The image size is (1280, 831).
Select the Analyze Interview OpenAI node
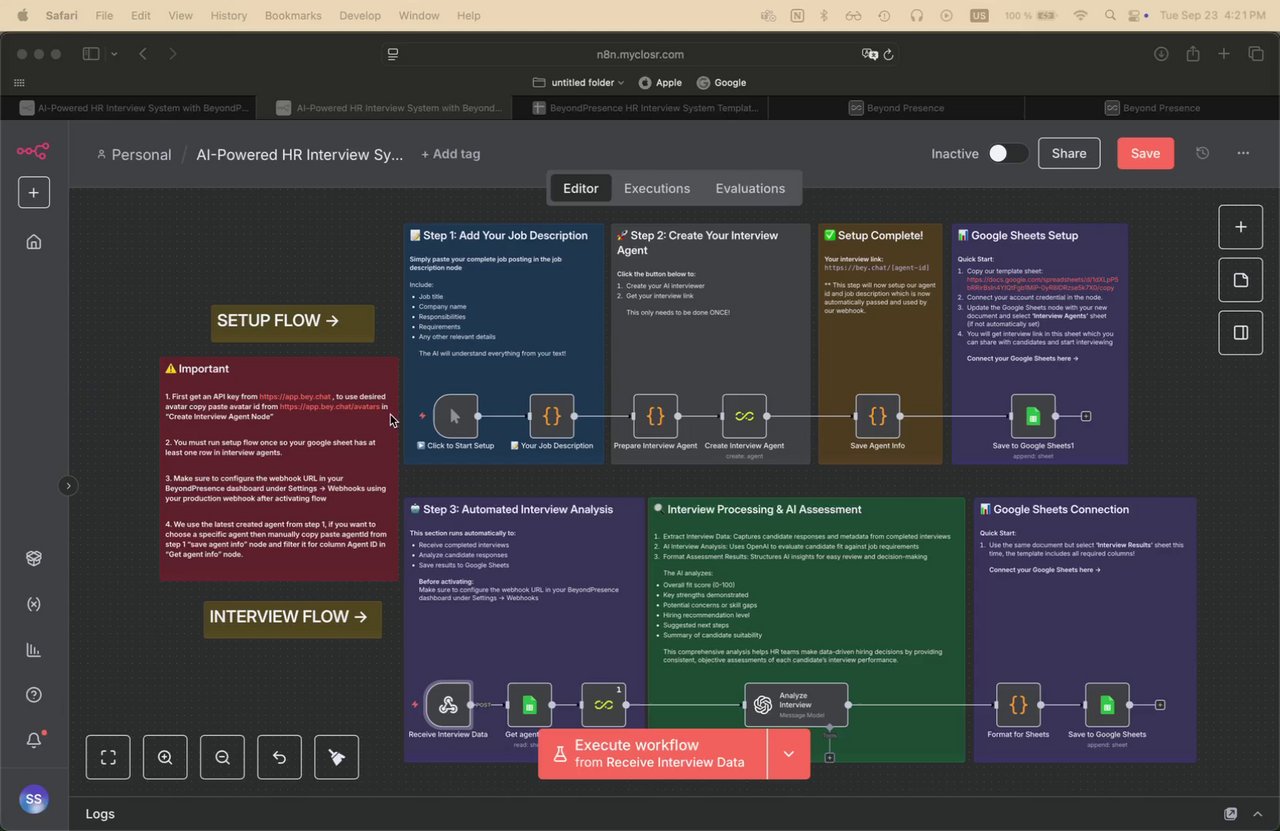pos(796,705)
